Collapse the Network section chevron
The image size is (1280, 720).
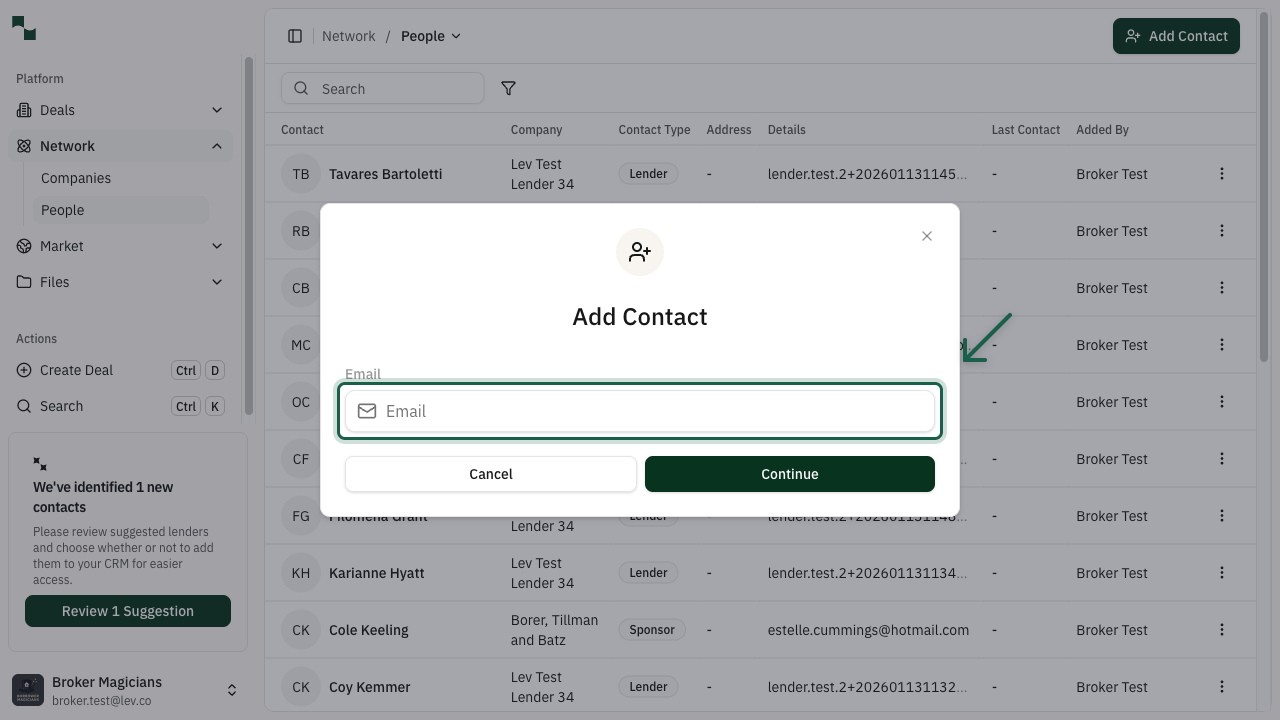(x=217, y=145)
